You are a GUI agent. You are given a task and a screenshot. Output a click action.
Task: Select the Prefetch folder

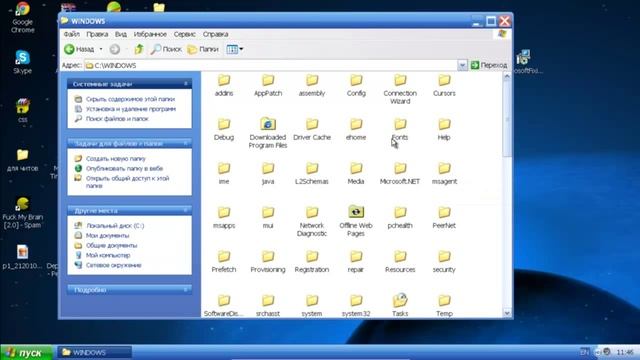pos(224,262)
